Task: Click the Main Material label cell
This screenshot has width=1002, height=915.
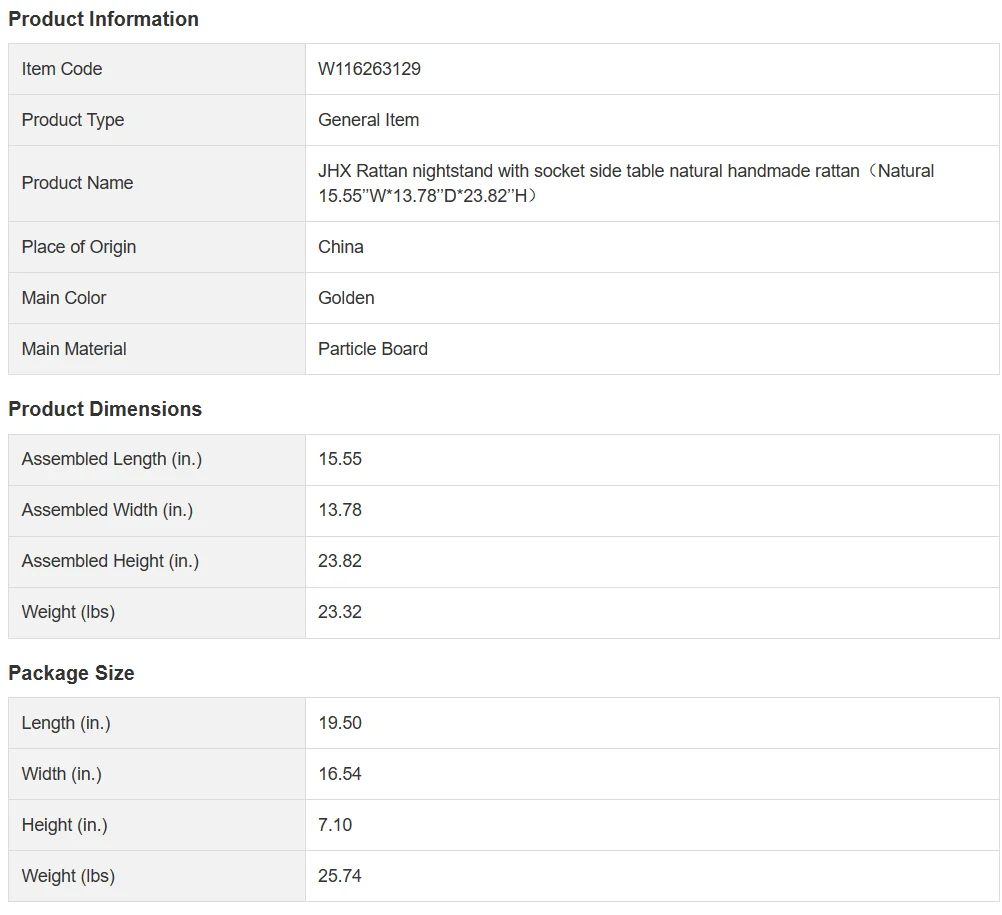Action: 74,349
